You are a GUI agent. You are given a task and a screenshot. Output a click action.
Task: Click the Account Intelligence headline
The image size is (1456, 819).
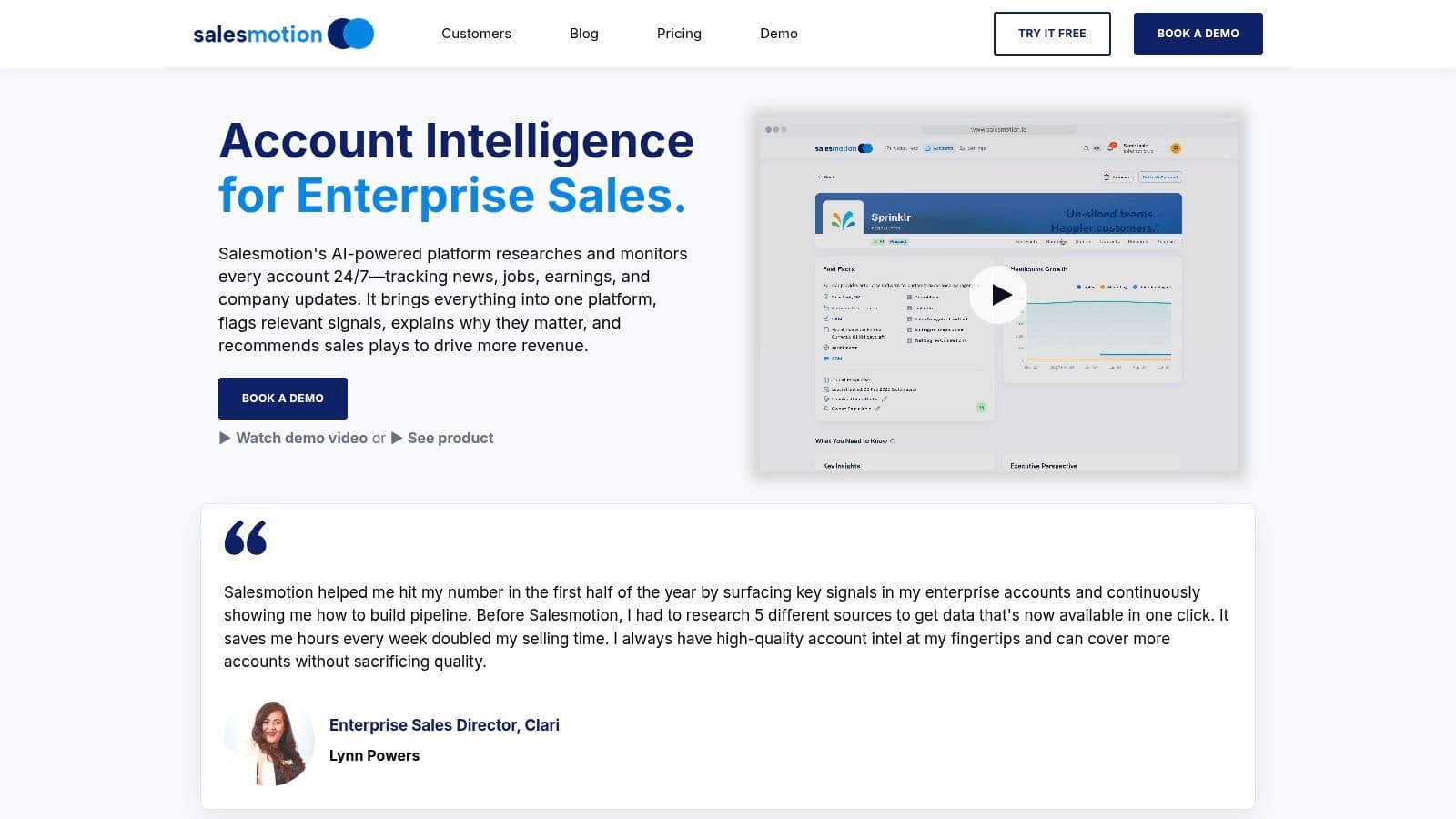point(456,141)
